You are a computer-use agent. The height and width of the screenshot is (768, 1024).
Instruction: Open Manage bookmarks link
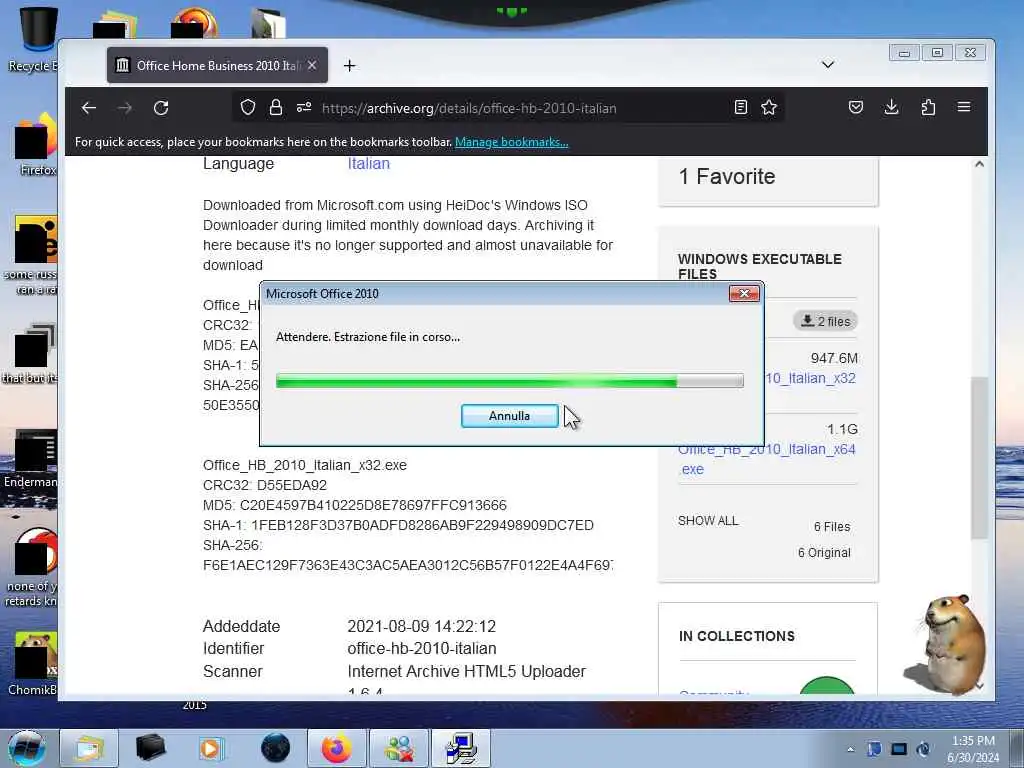coord(511,142)
